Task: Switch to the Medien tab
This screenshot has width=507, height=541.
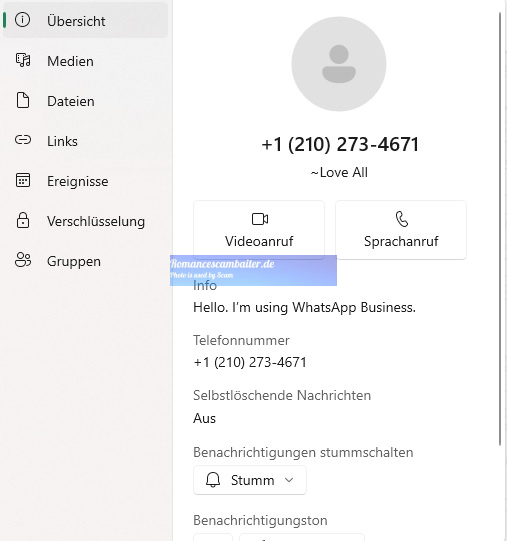Action: [85, 61]
